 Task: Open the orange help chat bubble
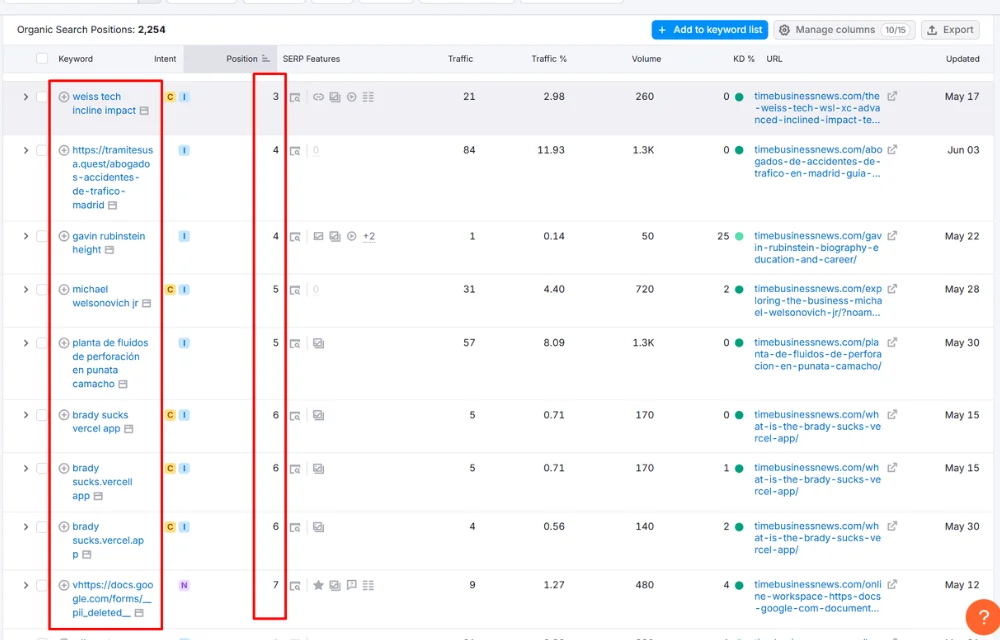click(981, 618)
